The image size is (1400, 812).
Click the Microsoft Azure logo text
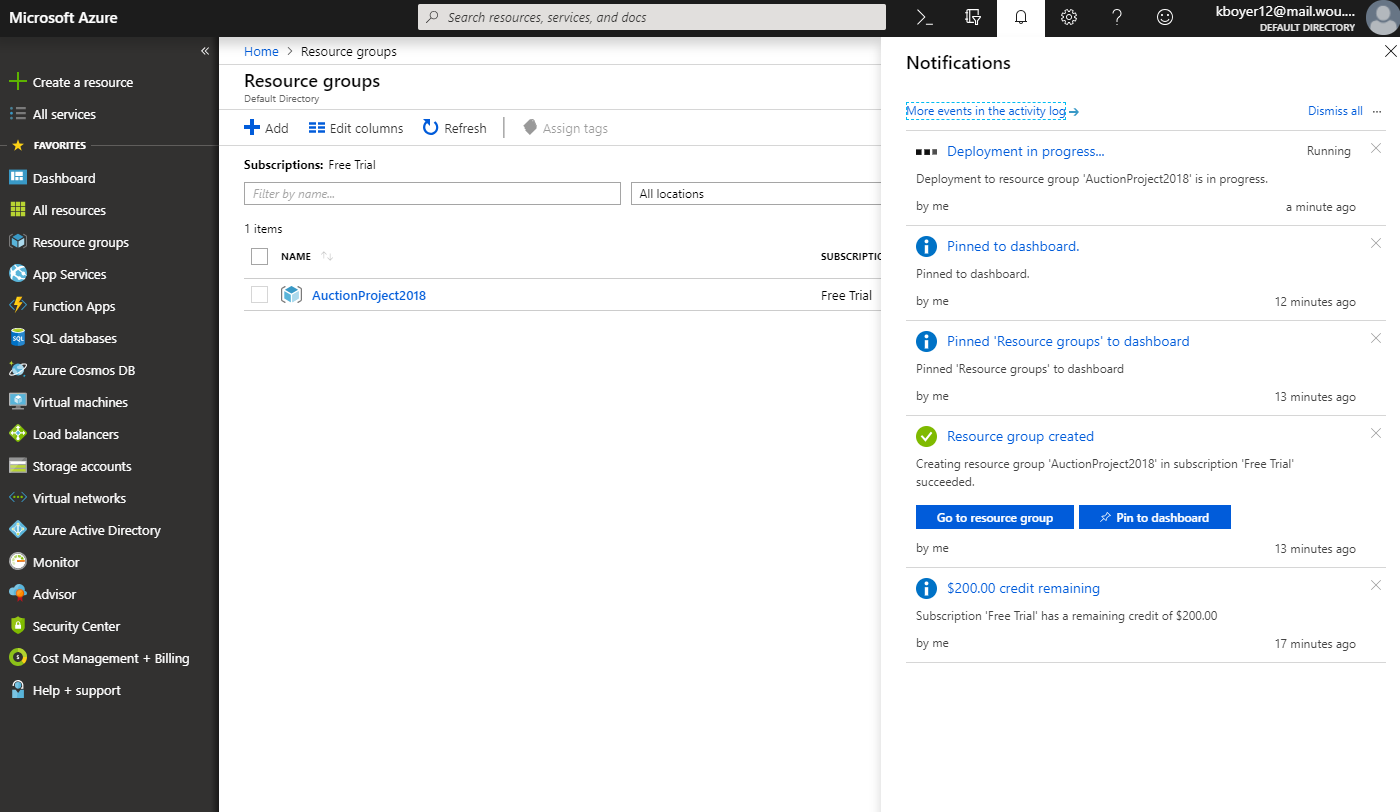pyautogui.click(x=63, y=18)
